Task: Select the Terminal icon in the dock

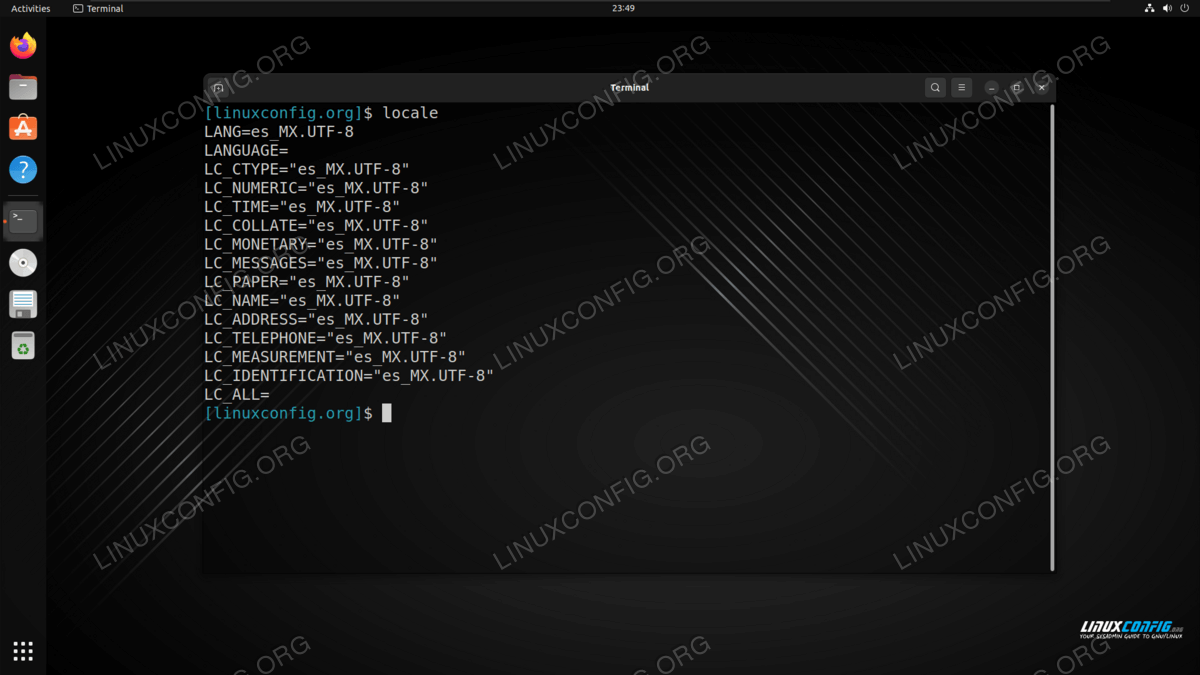Action: click(23, 221)
